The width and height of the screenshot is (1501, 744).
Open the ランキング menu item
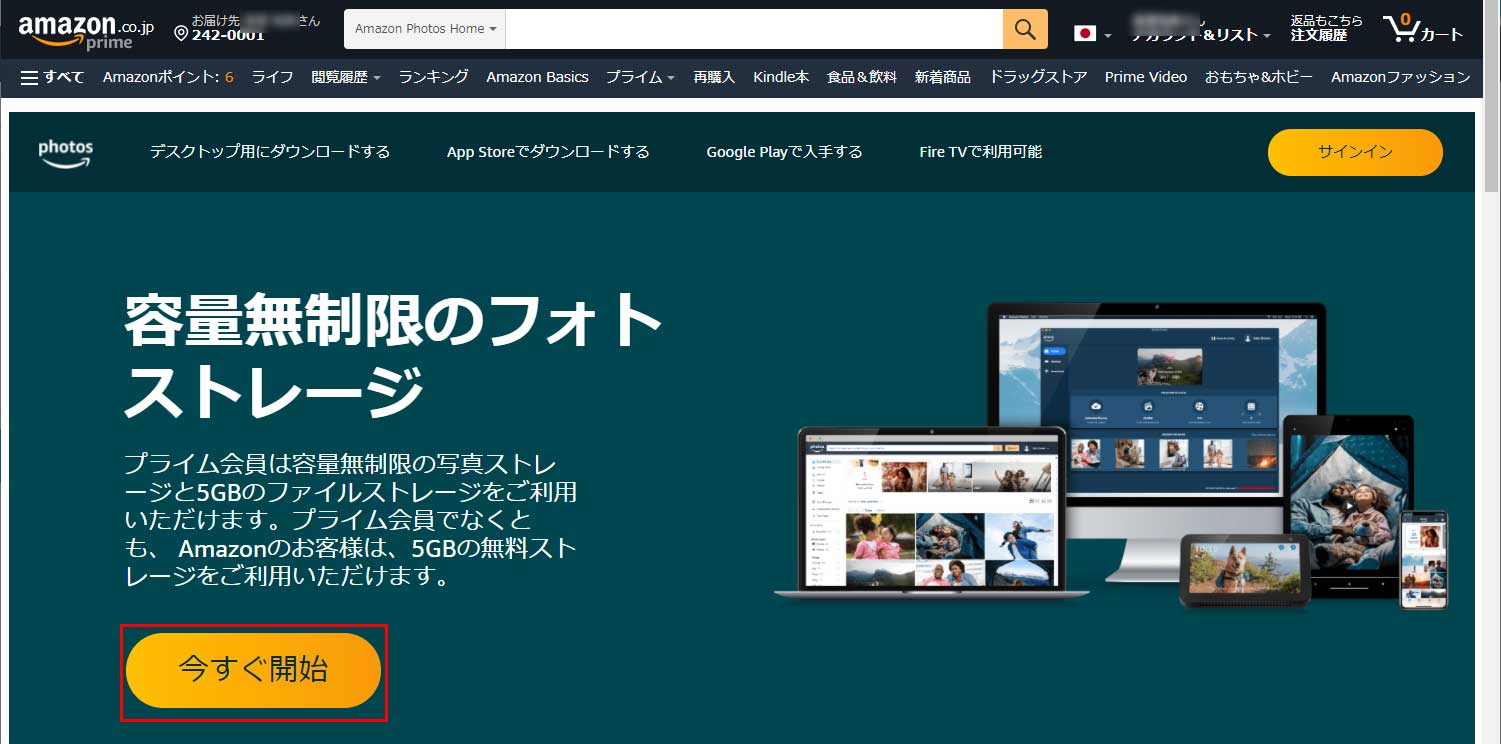pyautogui.click(x=433, y=77)
